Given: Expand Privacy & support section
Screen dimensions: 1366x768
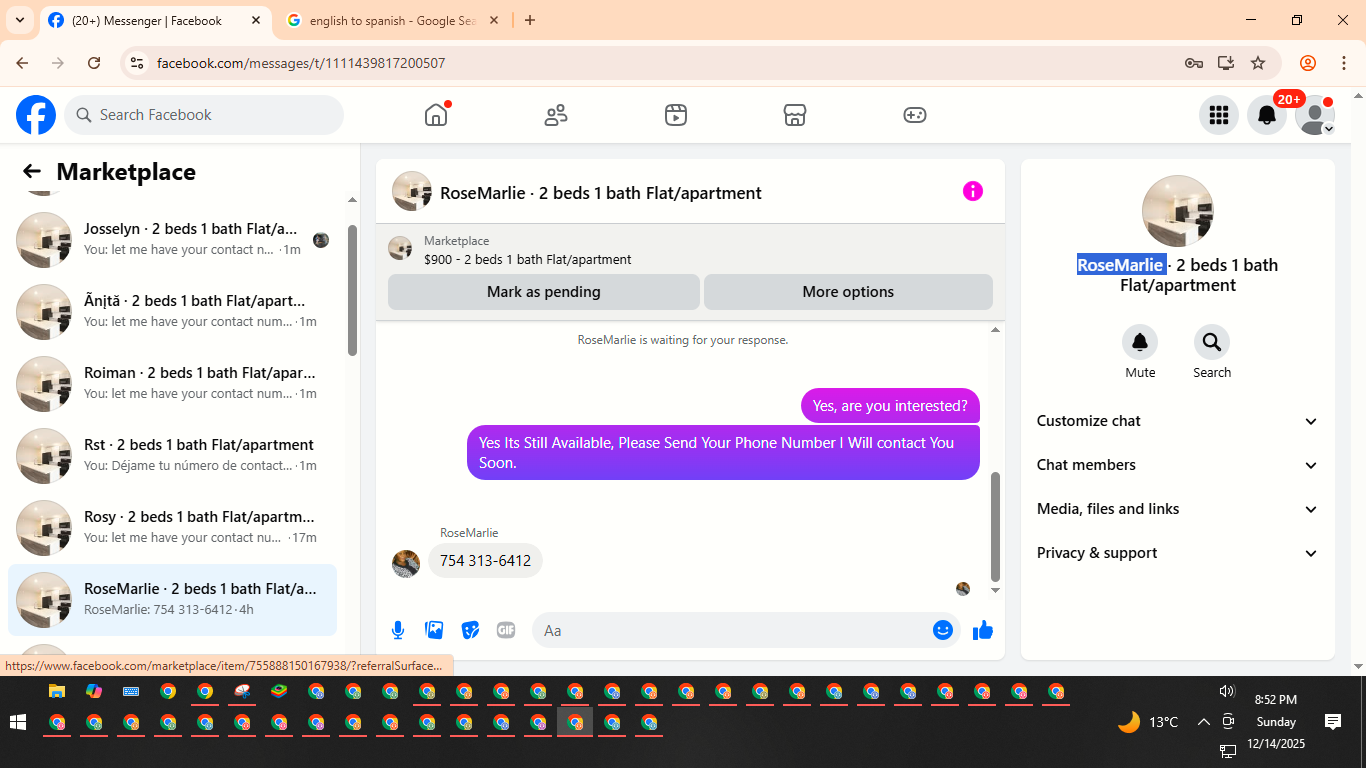Looking at the screenshot, I should (1178, 553).
